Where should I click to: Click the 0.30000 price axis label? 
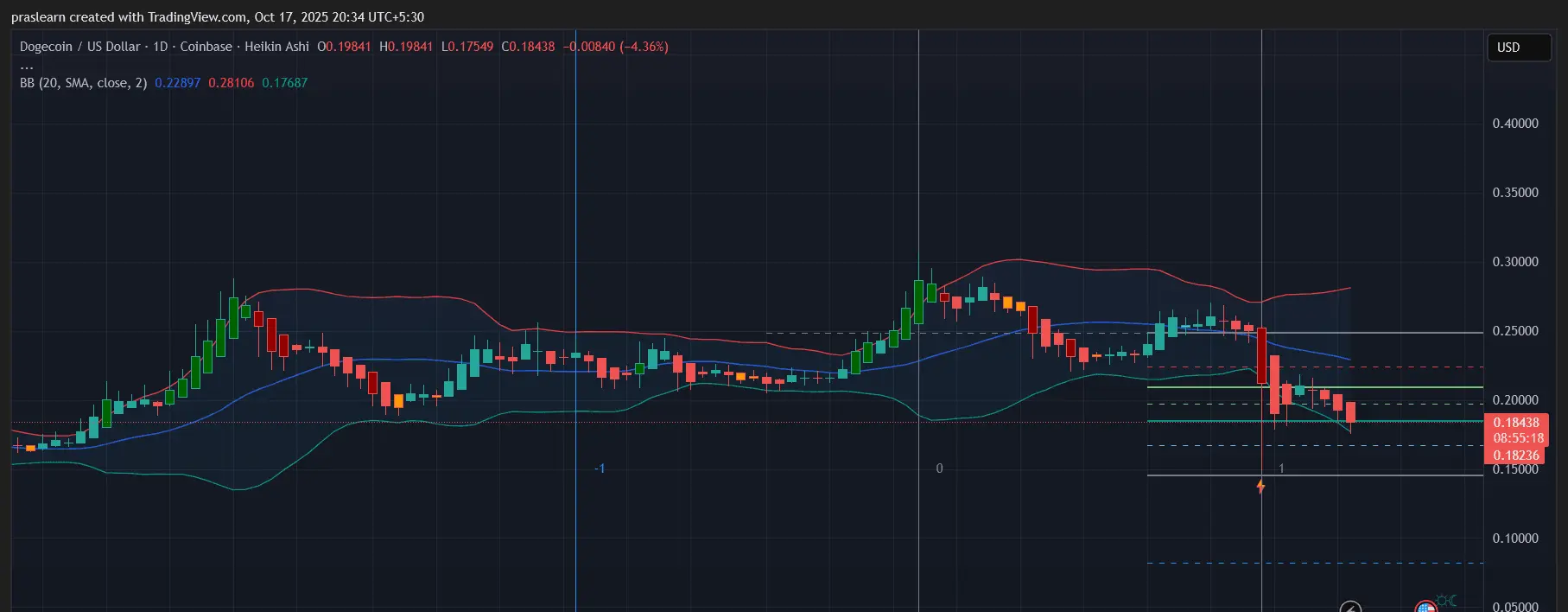pos(1515,262)
